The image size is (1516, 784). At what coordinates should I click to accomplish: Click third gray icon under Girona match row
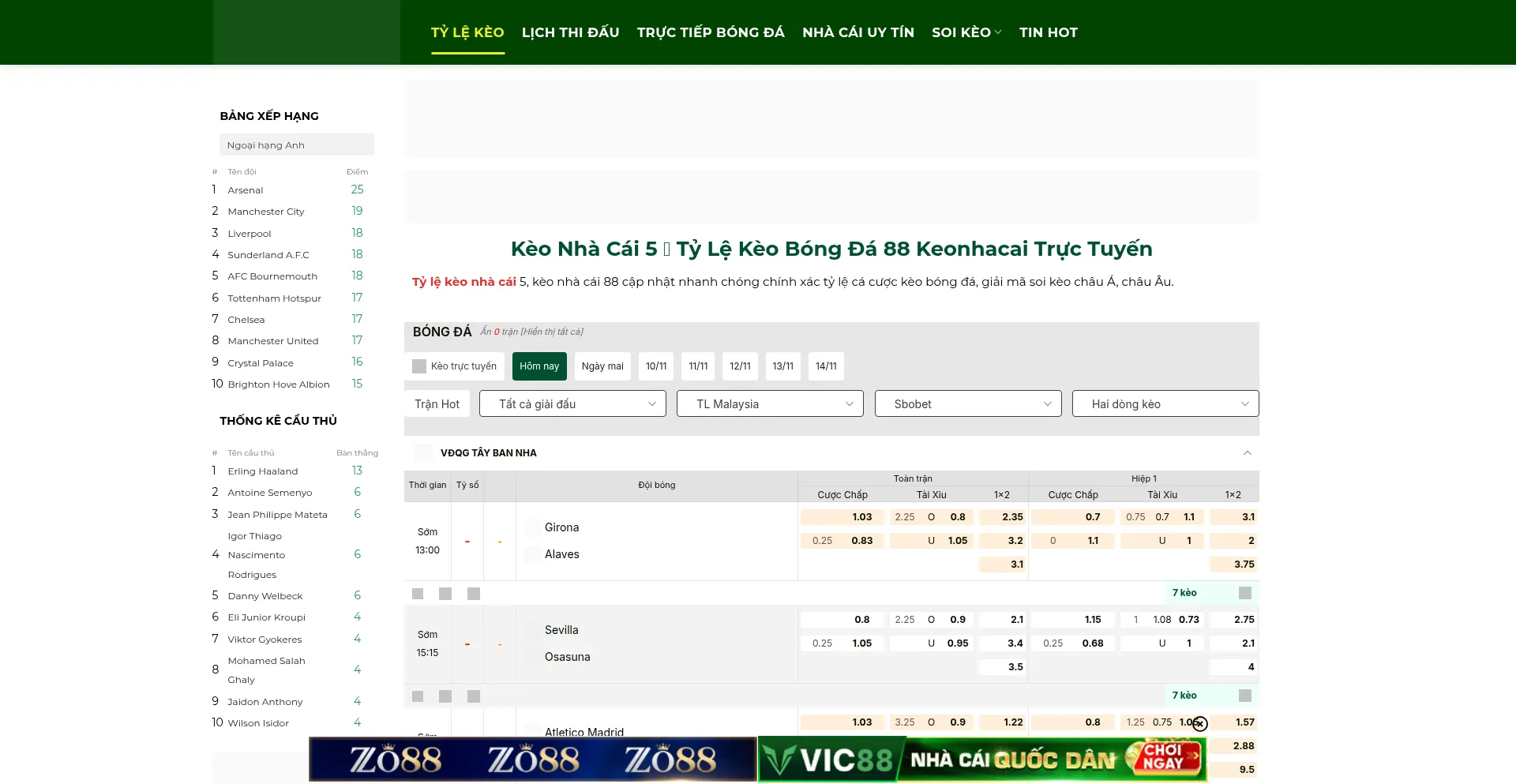[474, 594]
